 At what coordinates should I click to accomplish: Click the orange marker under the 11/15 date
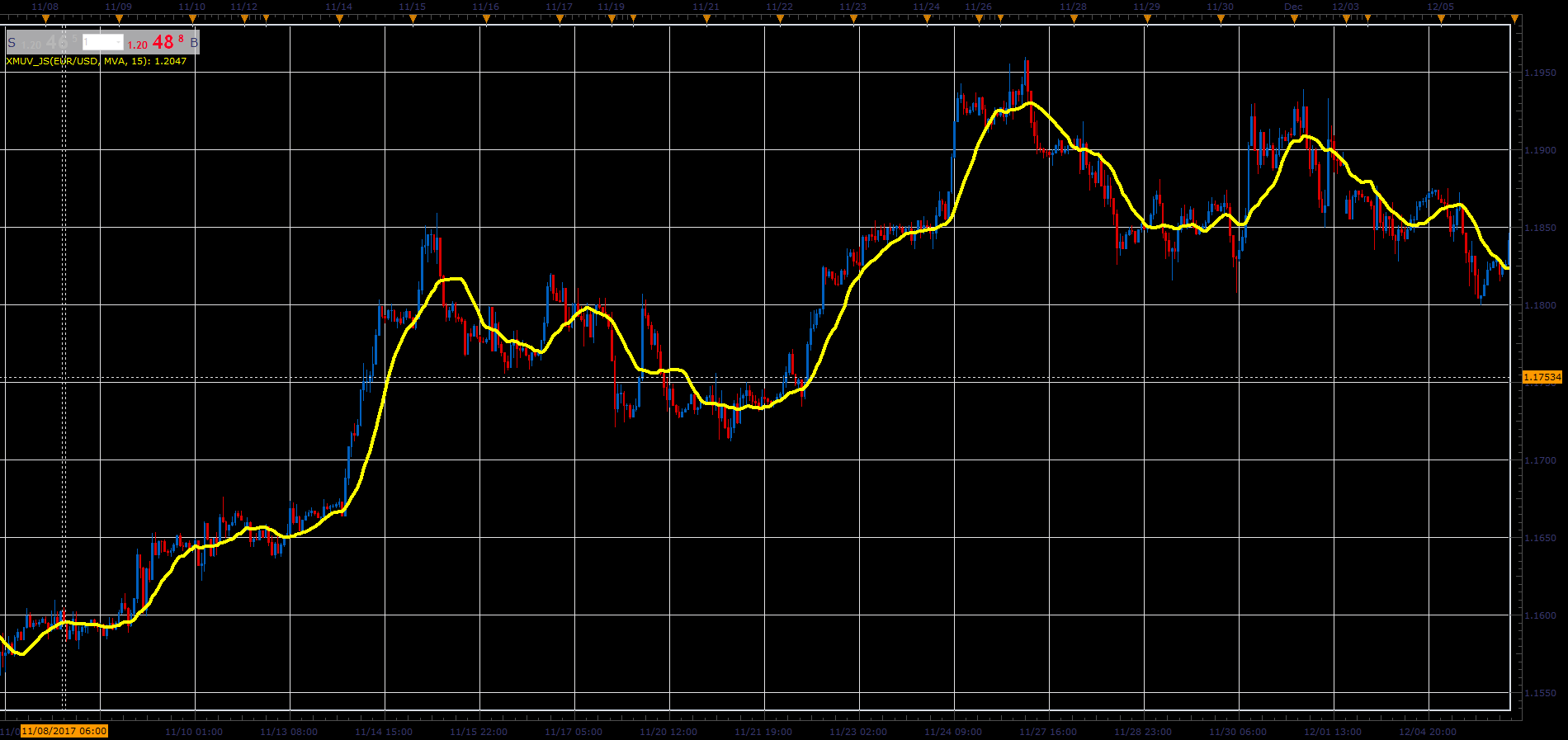pos(413,18)
